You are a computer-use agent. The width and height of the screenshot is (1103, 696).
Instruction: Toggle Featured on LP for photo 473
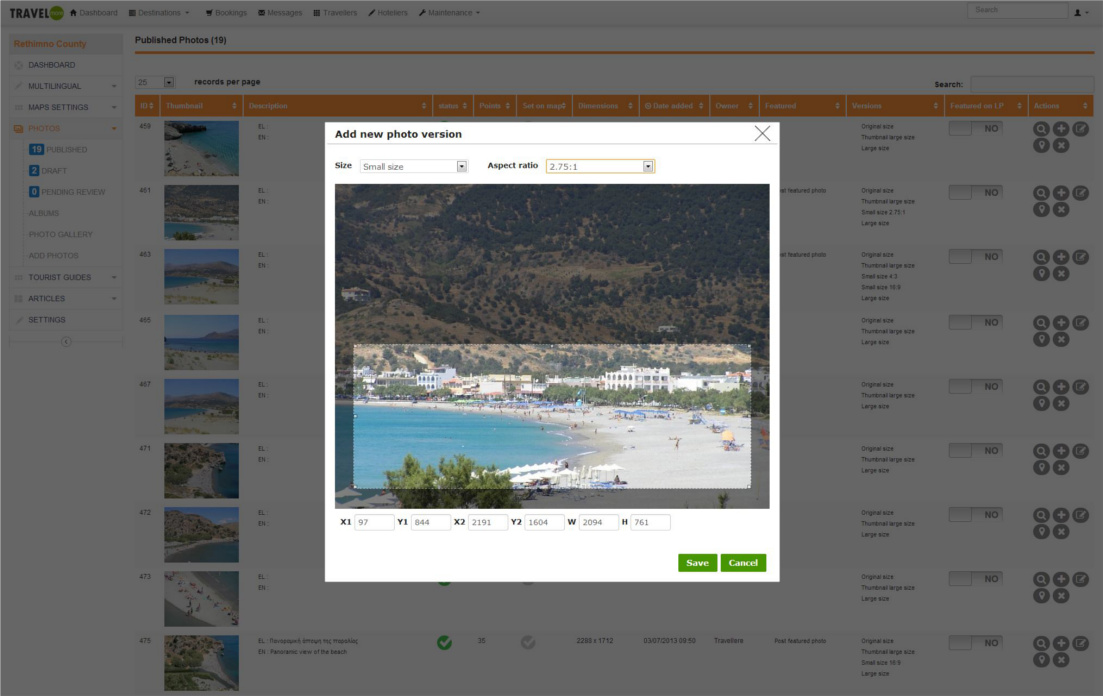click(976, 578)
